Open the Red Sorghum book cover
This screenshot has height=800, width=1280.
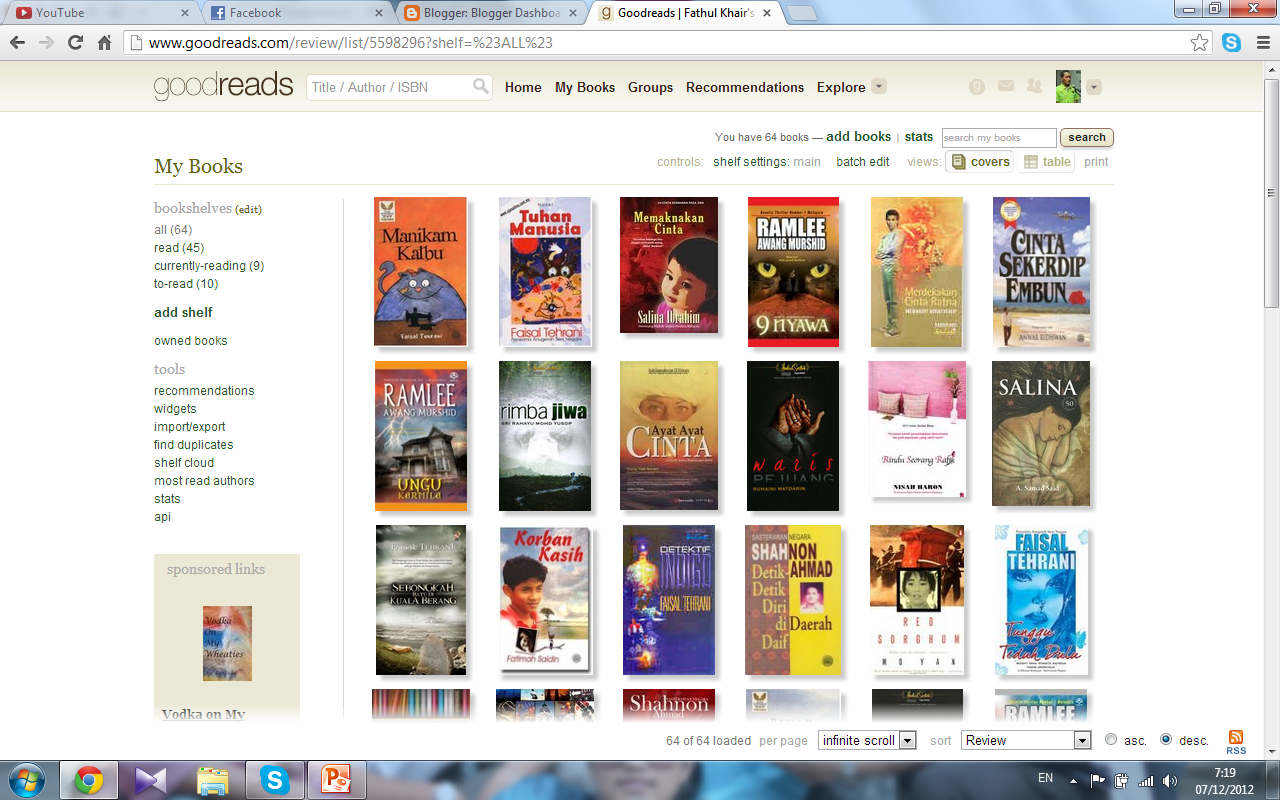917,600
